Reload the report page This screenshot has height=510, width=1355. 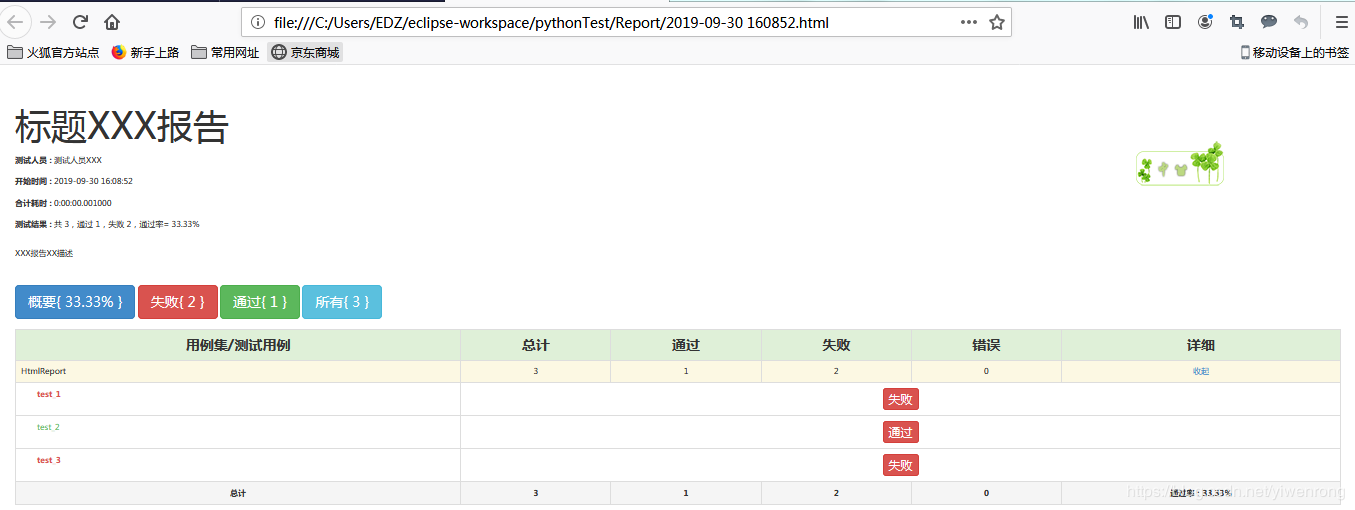coord(81,22)
